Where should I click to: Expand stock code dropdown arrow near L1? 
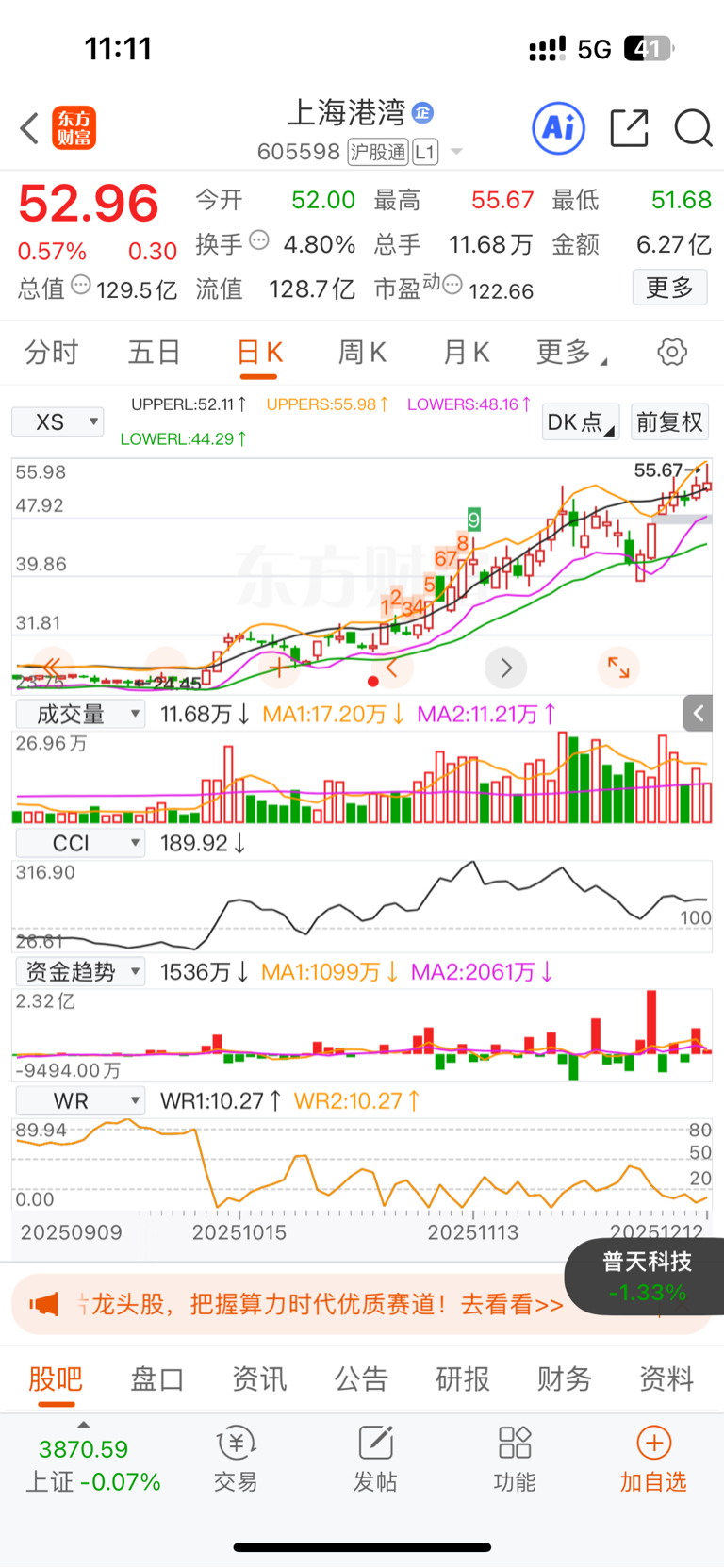(x=456, y=152)
